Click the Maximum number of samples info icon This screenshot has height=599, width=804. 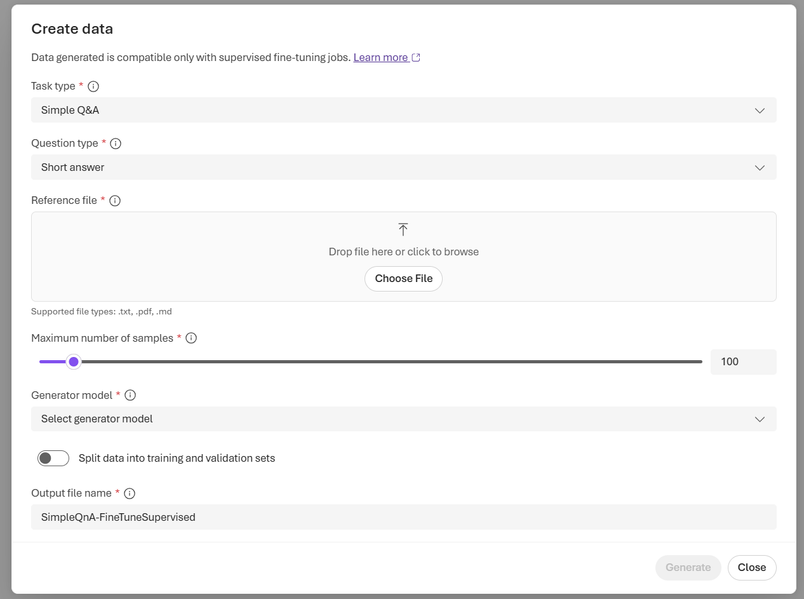point(191,338)
